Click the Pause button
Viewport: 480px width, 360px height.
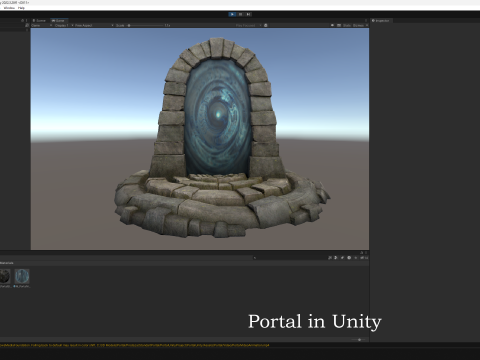(240, 14)
